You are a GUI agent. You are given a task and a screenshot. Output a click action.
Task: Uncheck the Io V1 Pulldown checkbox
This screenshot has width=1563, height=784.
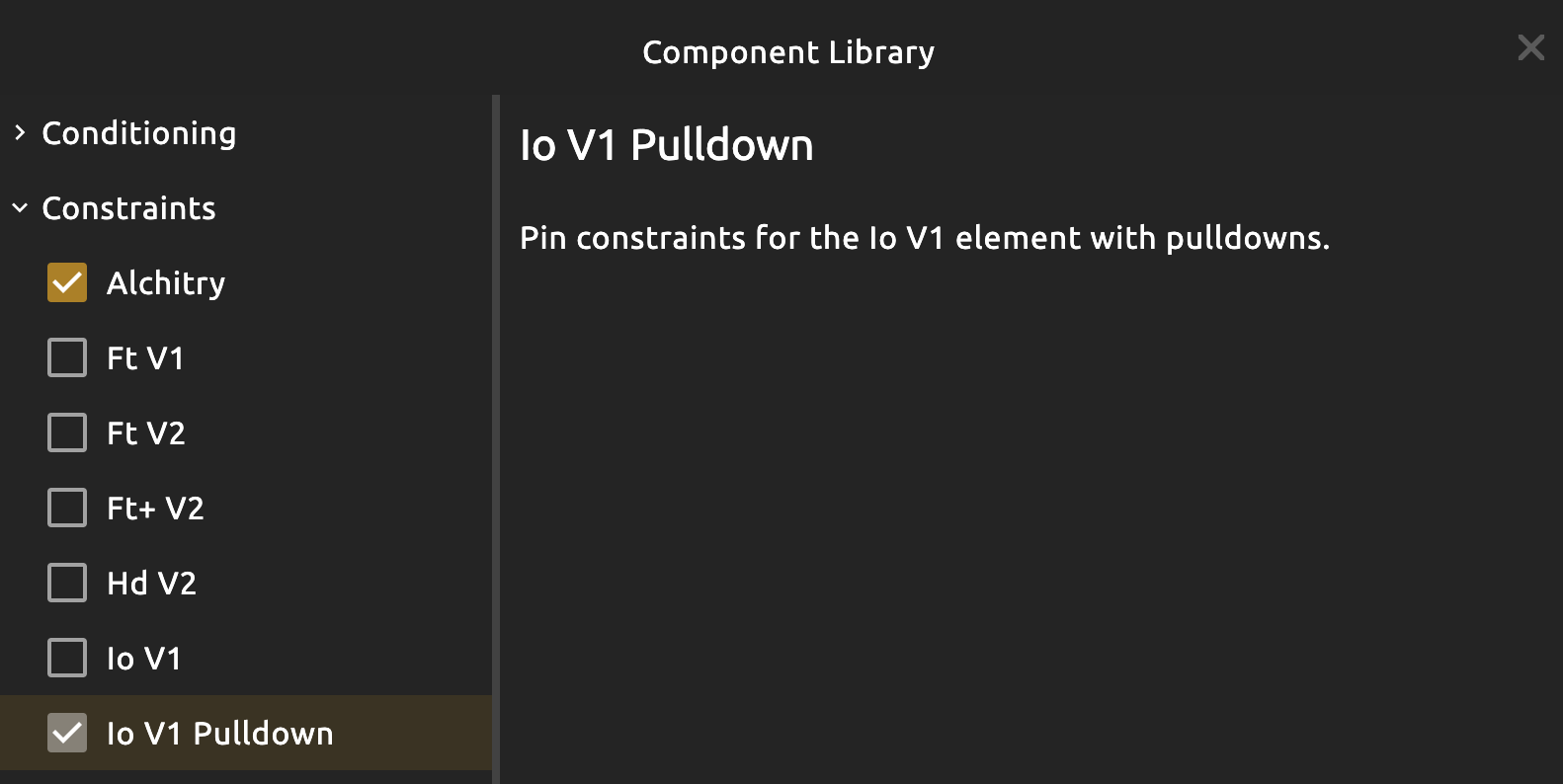pos(67,734)
